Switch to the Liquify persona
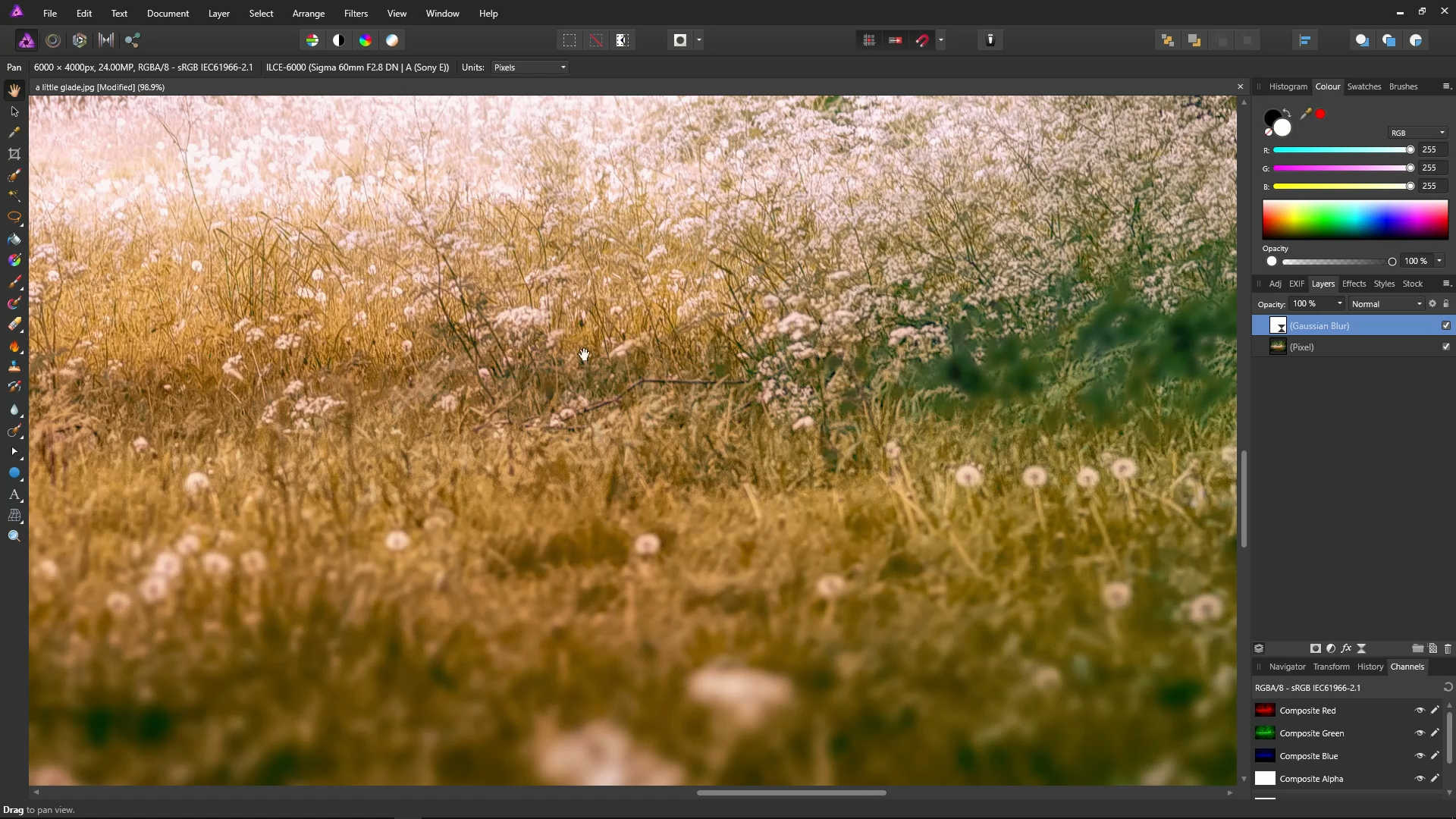The height and width of the screenshot is (819, 1456). (x=53, y=40)
